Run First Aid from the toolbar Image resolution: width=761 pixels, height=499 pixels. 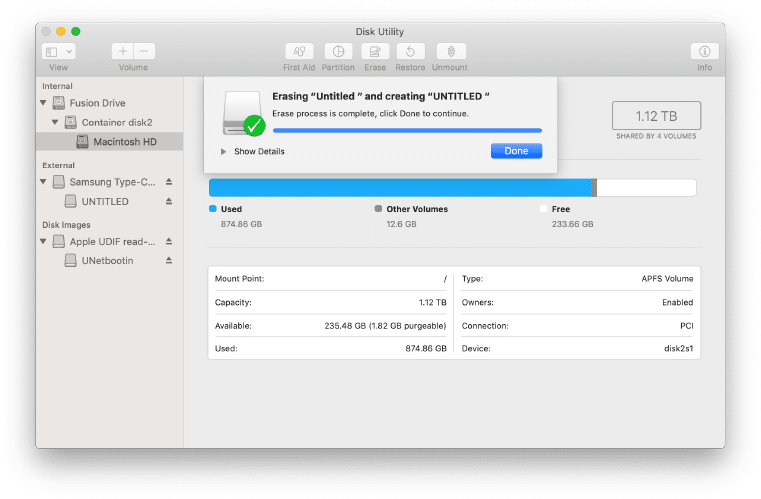pos(299,51)
